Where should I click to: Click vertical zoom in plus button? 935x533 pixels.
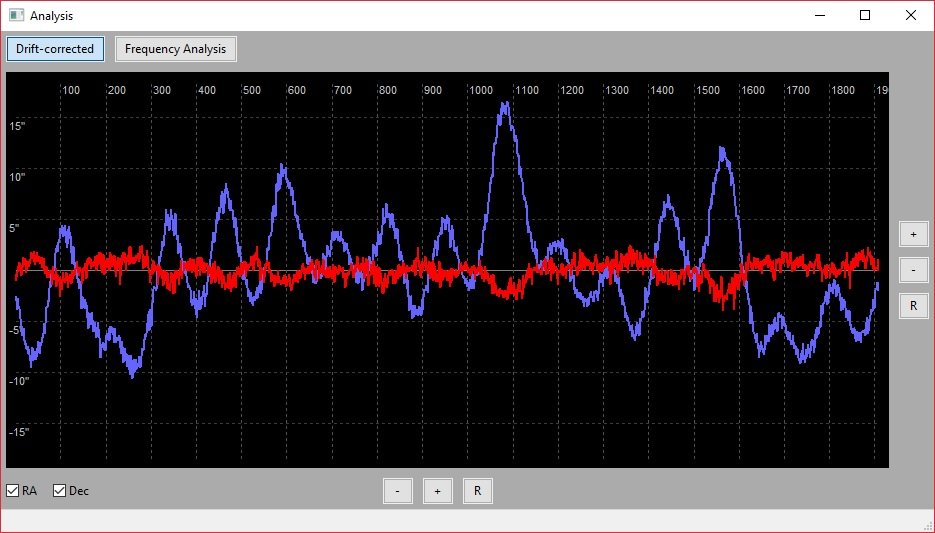(914, 234)
